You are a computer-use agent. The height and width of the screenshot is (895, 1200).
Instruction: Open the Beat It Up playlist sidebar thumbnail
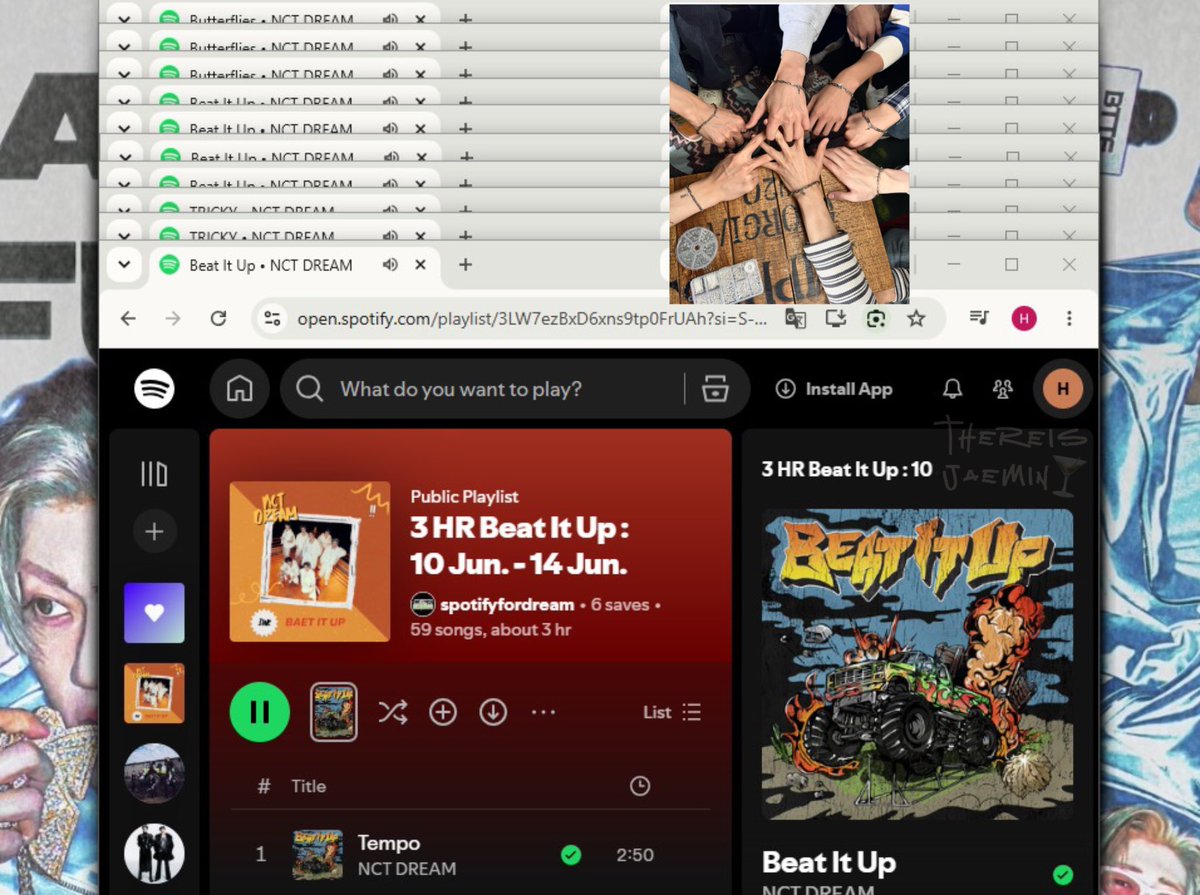click(154, 693)
